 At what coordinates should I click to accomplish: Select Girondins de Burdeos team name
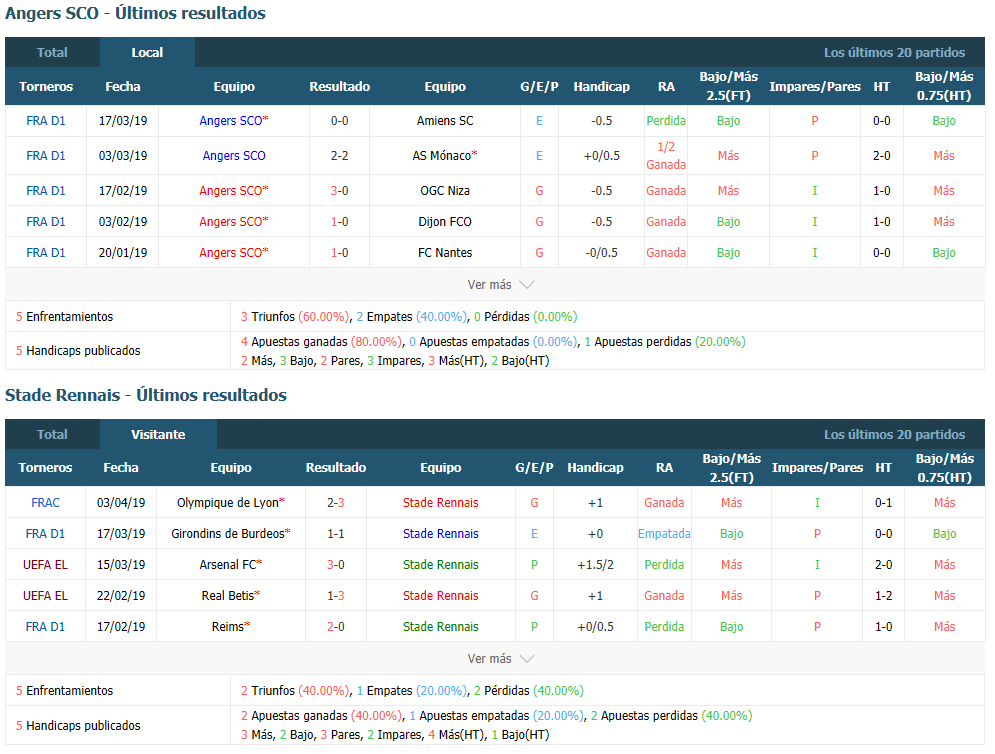[x=231, y=534]
